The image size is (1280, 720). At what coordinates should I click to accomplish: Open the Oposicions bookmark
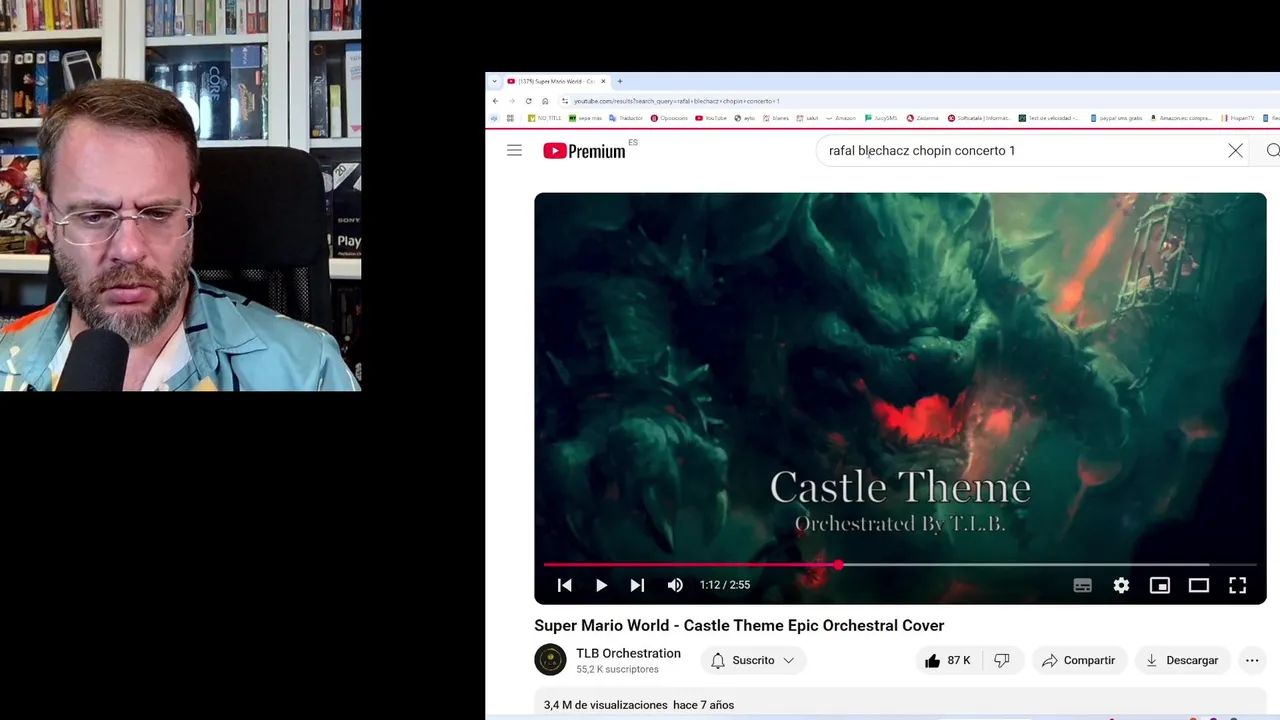pyautogui.click(x=669, y=118)
